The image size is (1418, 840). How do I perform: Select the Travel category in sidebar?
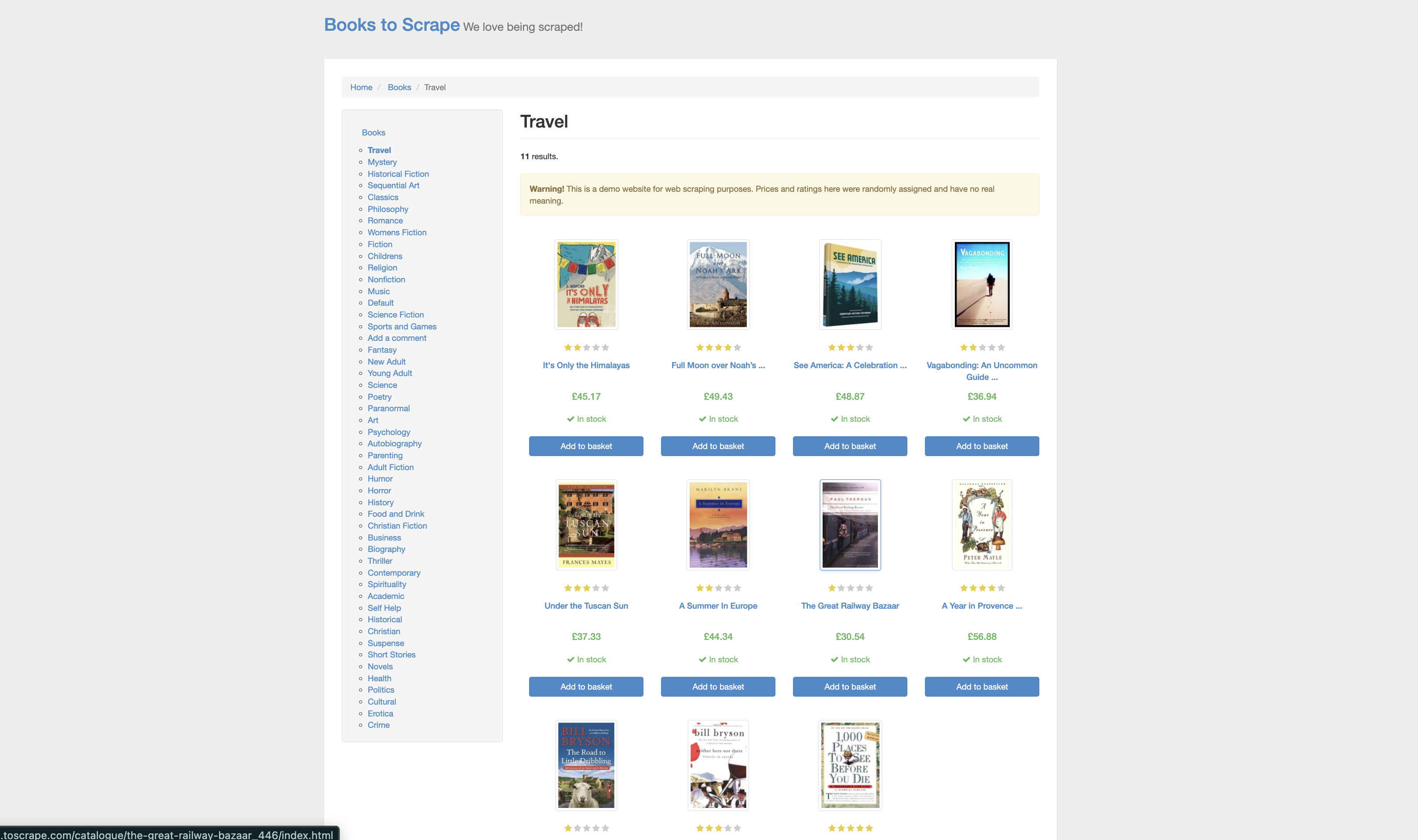coord(379,150)
